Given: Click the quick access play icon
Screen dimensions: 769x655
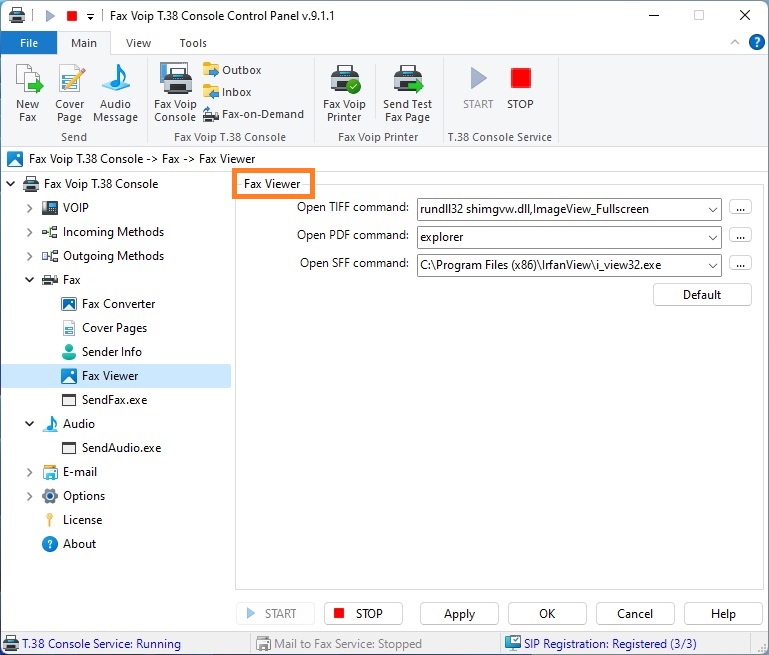Looking at the screenshot, I should pos(50,16).
